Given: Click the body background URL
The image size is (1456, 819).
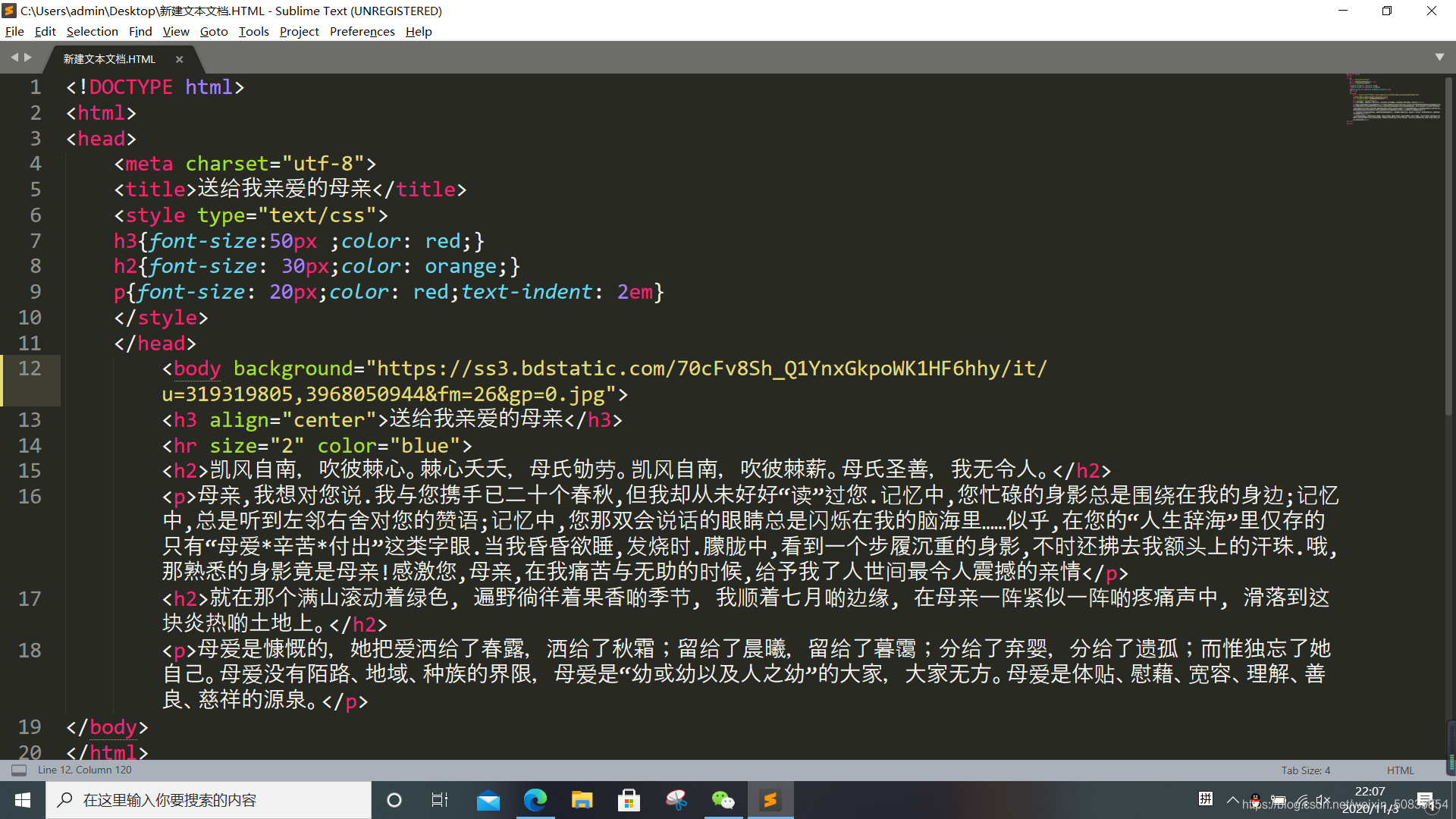Looking at the screenshot, I should coord(605,381).
